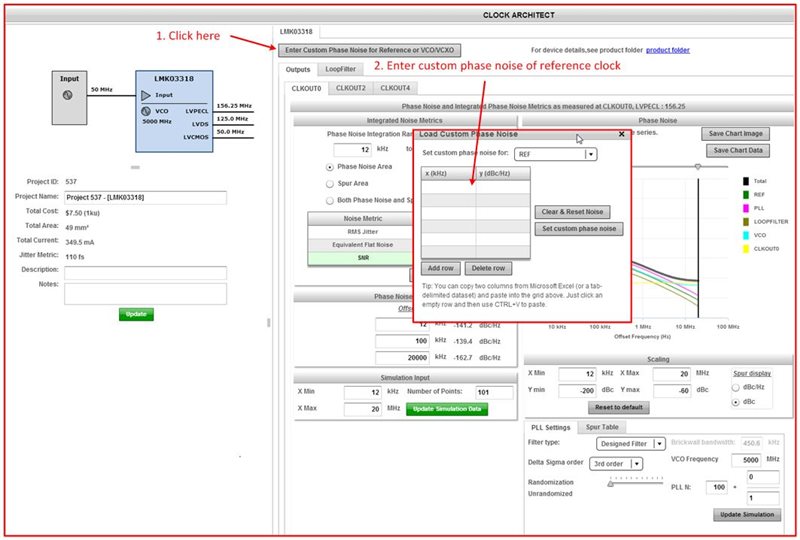The image size is (800, 540).
Task: Click the black Total legend swatch
Action: pyautogui.click(x=746, y=181)
